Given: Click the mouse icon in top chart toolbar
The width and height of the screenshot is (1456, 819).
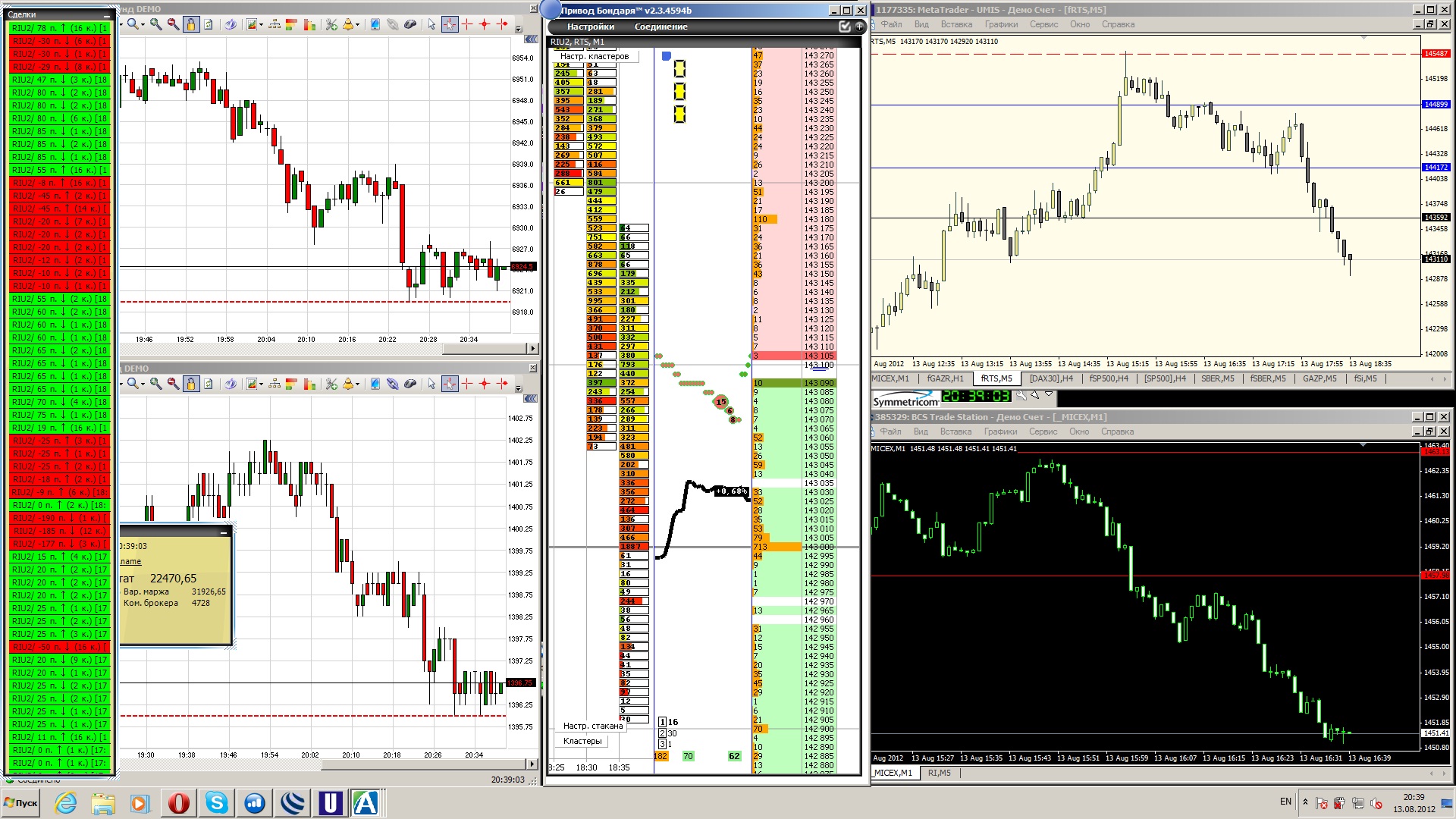Looking at the screenshot, I should click(410, 24).
